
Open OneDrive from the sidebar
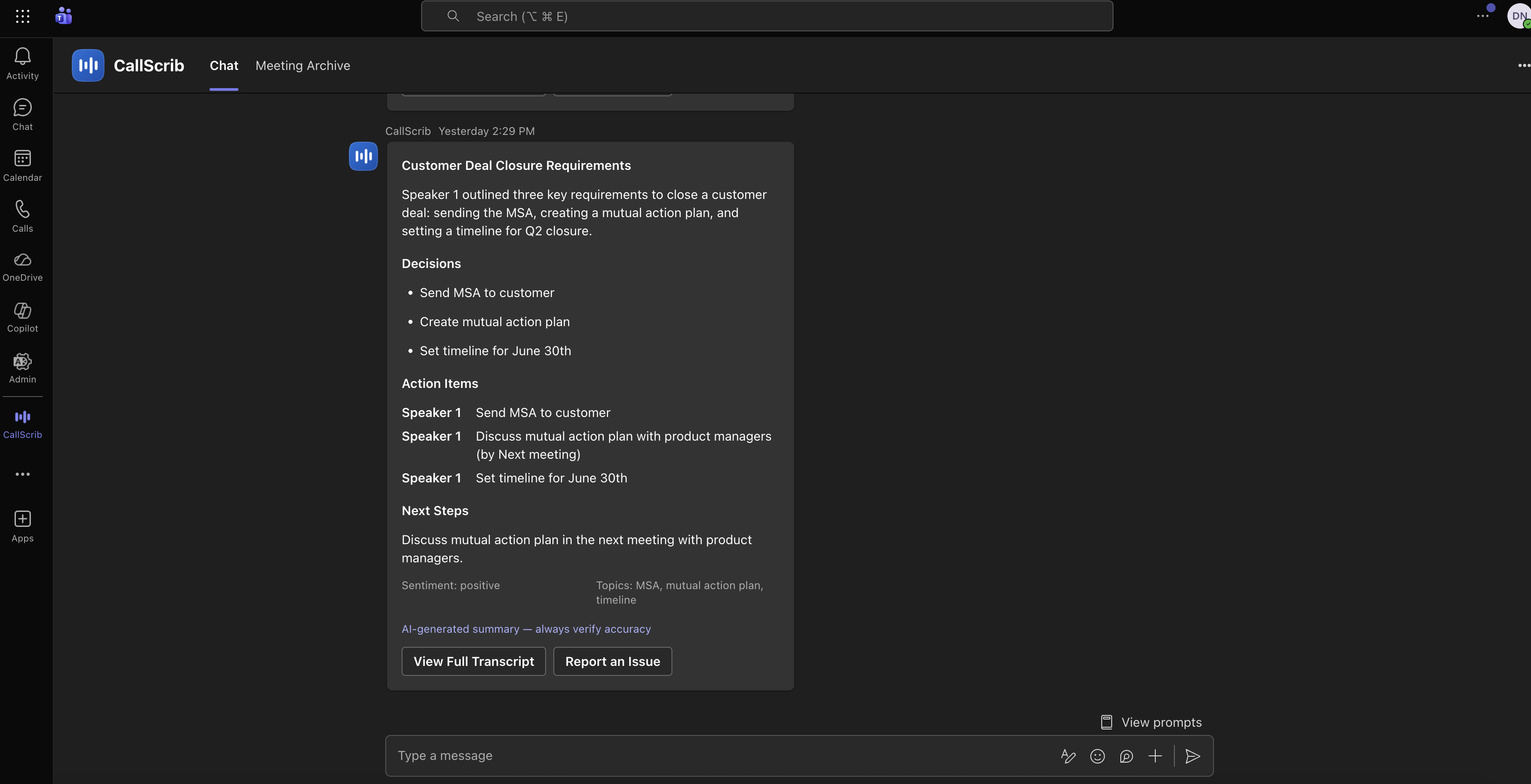pyautogui.click(x=23, y=267)
